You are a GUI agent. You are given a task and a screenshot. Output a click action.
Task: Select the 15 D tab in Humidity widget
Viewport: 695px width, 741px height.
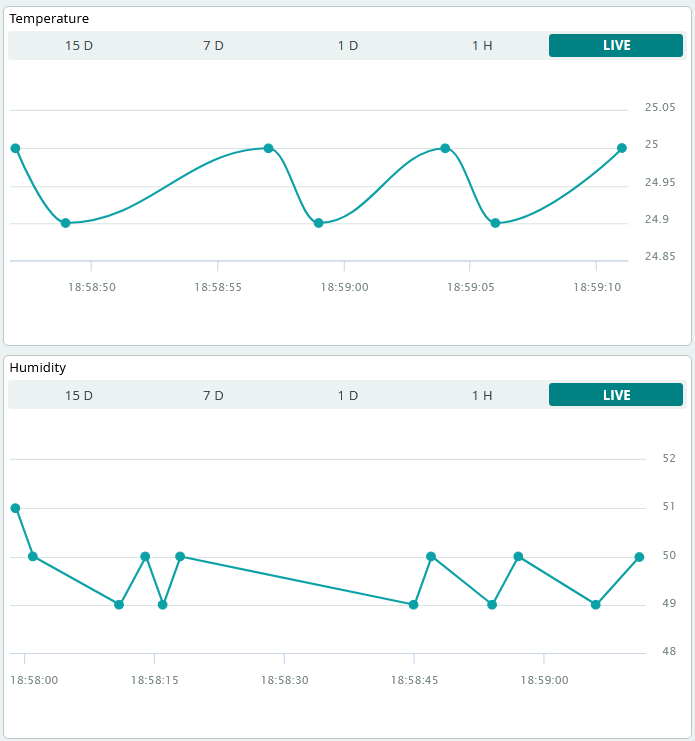click(79, 395)
